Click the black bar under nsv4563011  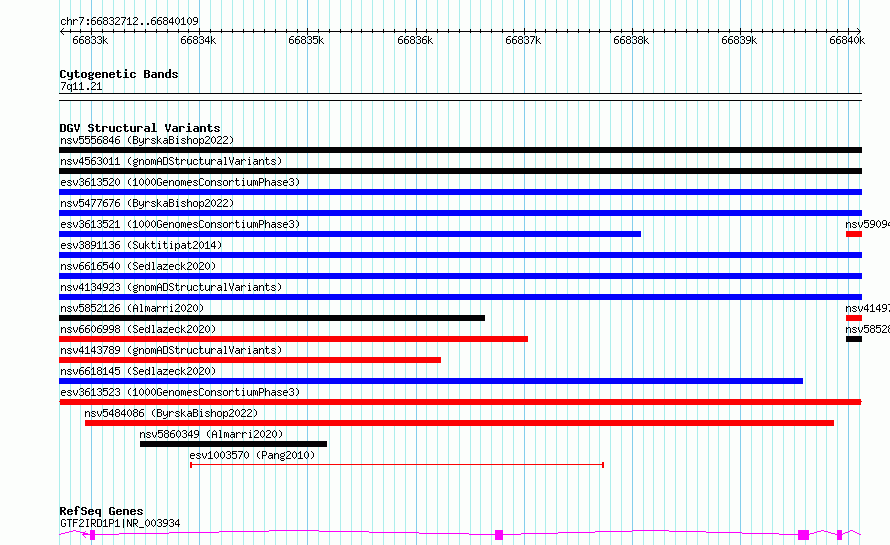pos(460,171)
